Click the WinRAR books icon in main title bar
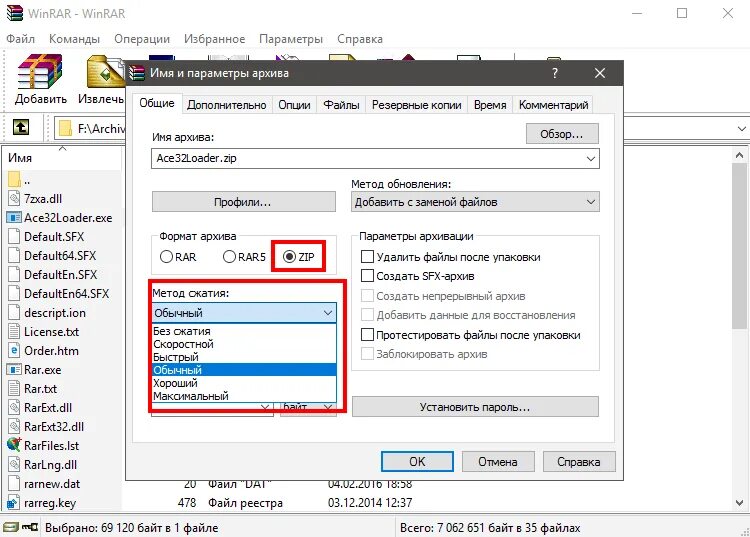The height and width of the screenshot is (537, 750). [x=14, y=13]
